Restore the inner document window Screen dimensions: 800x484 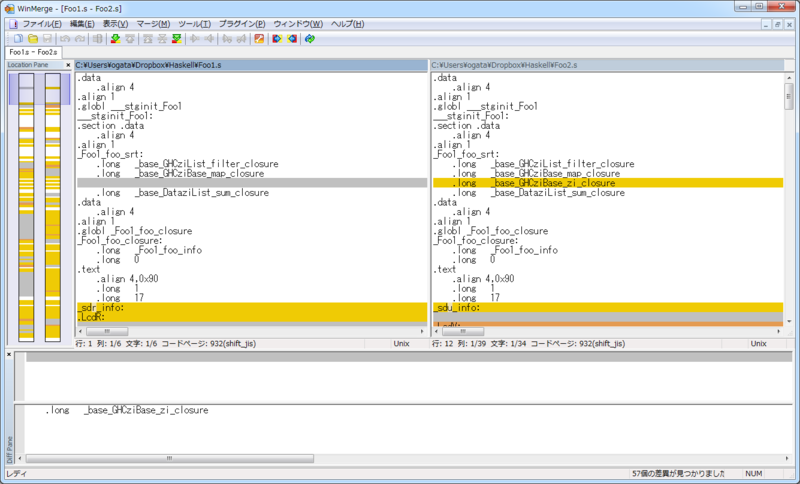(778, 24)
